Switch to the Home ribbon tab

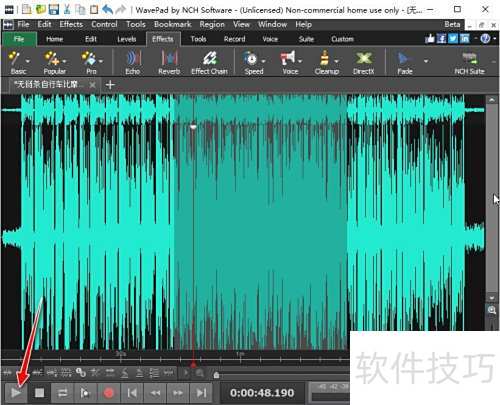pos(55,39)
